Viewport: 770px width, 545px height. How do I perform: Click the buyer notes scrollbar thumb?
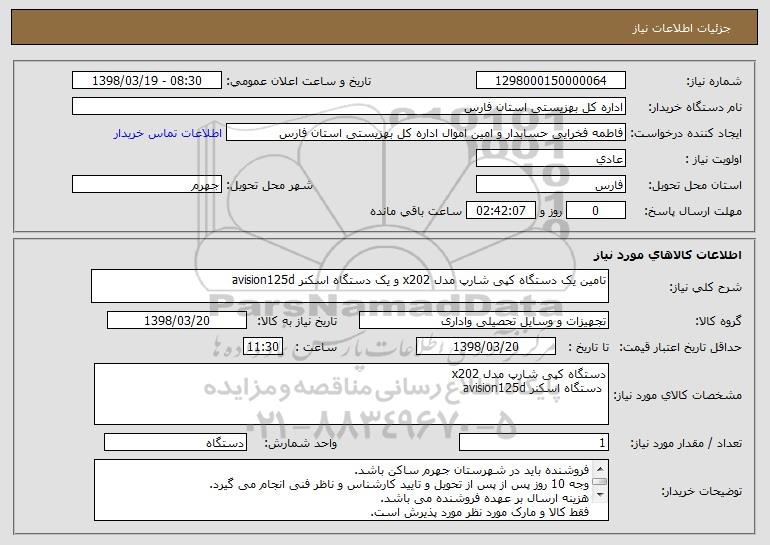coord(600,481)
